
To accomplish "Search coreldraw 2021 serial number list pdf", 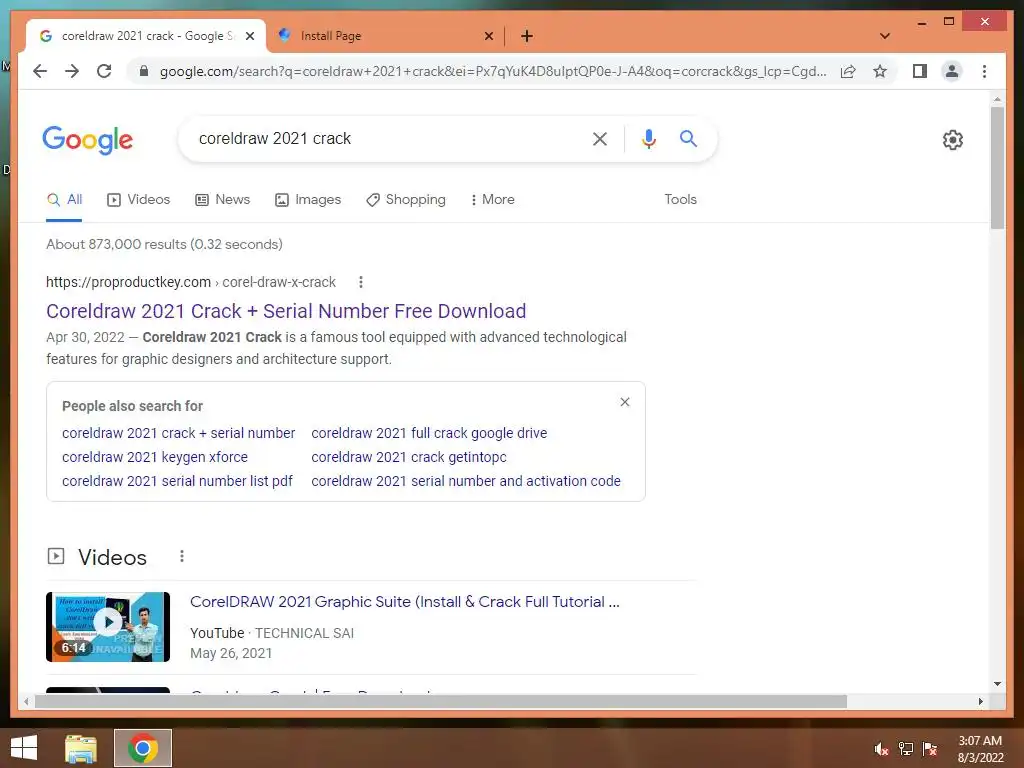I will [x=177, y=481].
